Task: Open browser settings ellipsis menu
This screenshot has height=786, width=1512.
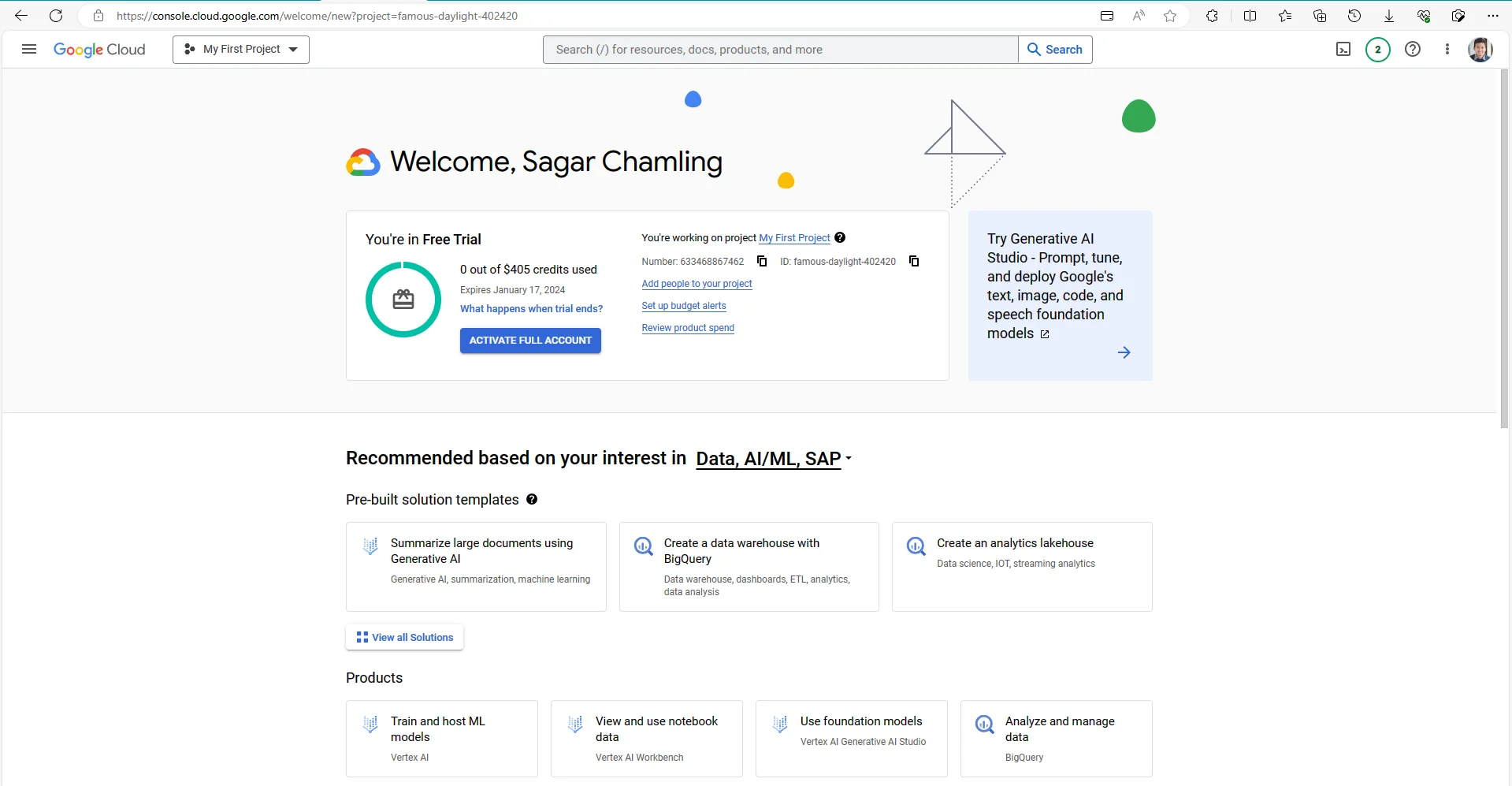Action: tap(1493, 16)
